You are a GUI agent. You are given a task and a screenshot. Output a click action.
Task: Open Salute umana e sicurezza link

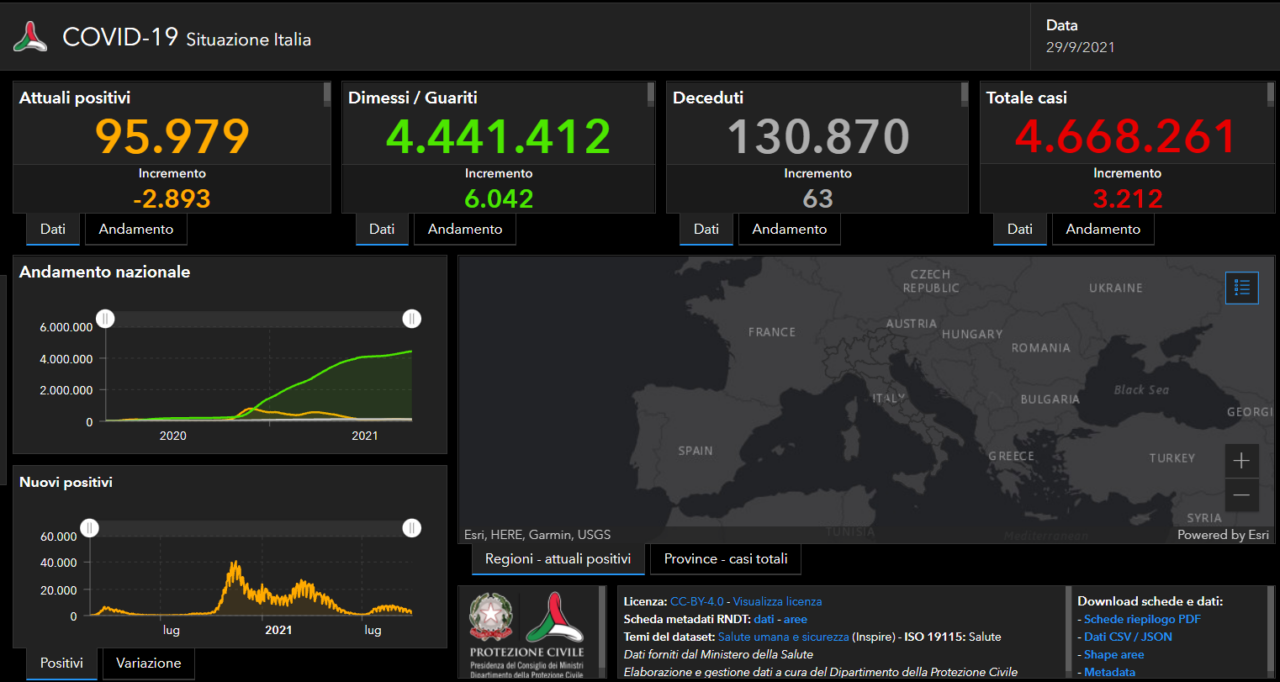click(x=783, y=636)
